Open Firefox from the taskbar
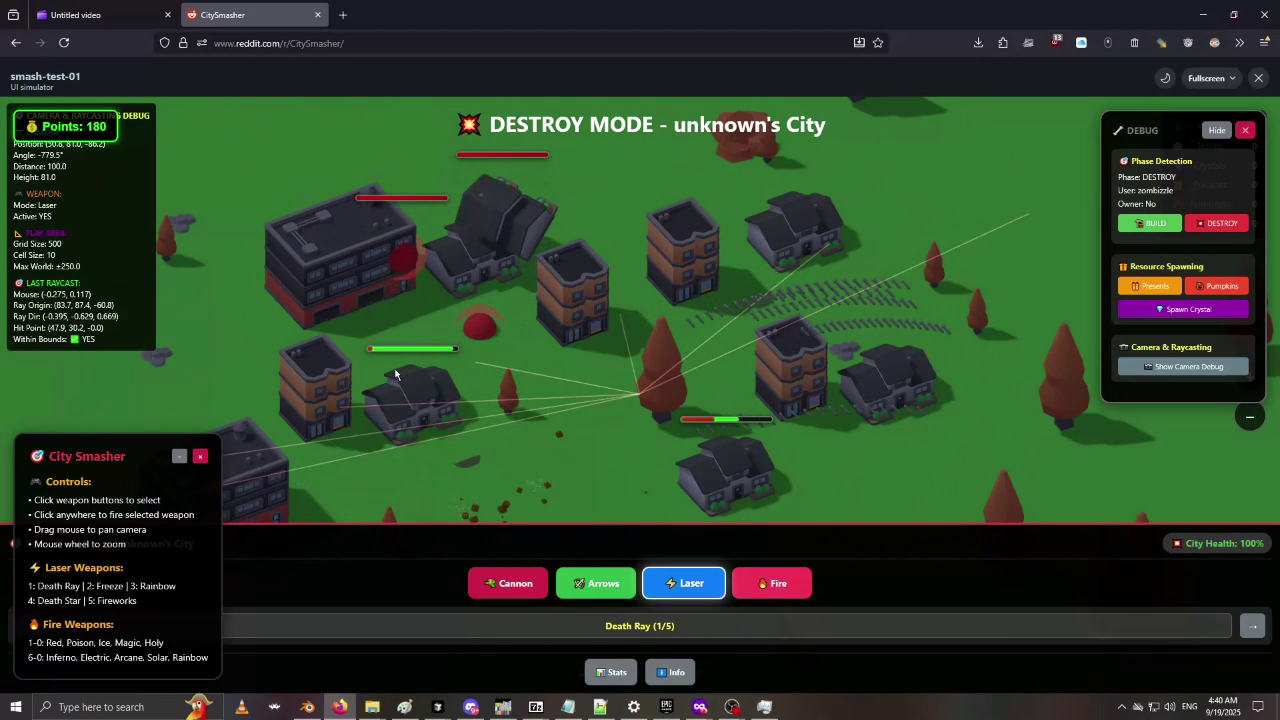Image resolution: width=1280 pixels, height=720 pixels. [340, 707]
